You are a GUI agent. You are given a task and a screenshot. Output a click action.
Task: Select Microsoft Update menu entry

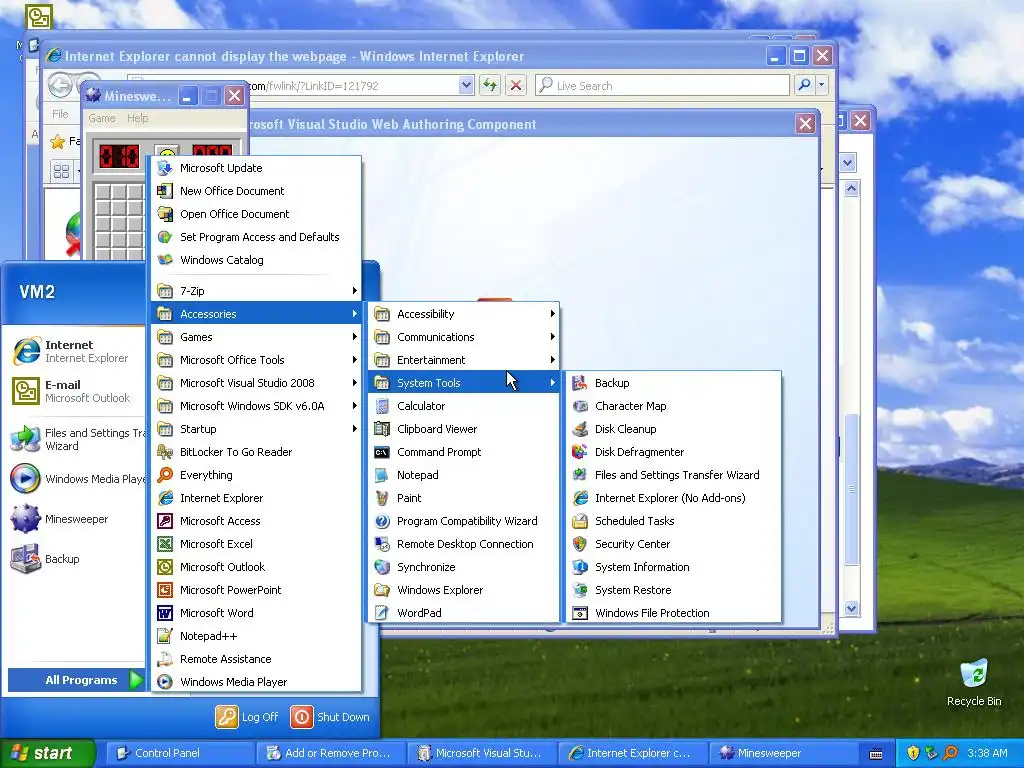pyautogui.click(x=256, y=168)
